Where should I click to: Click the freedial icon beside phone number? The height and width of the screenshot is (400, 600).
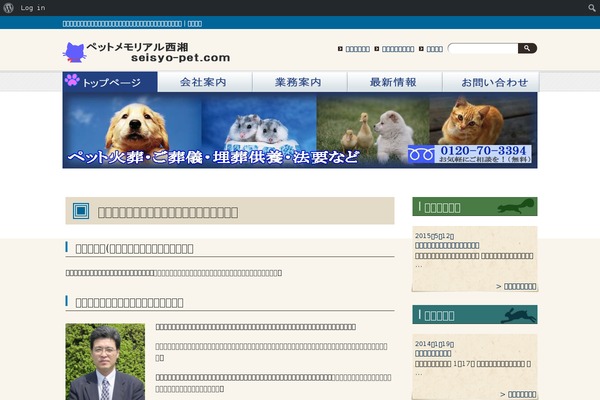coord(421,155)
